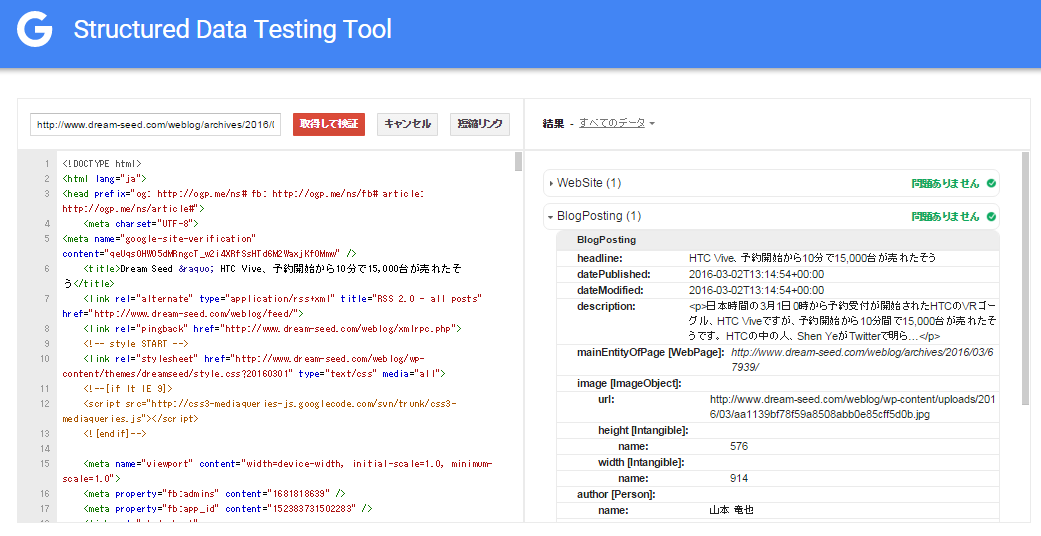Image resolution: width=1041 pixels, height=536 pixels.
Task: Click the author name 山本 竜也
Action: [731, 510]
